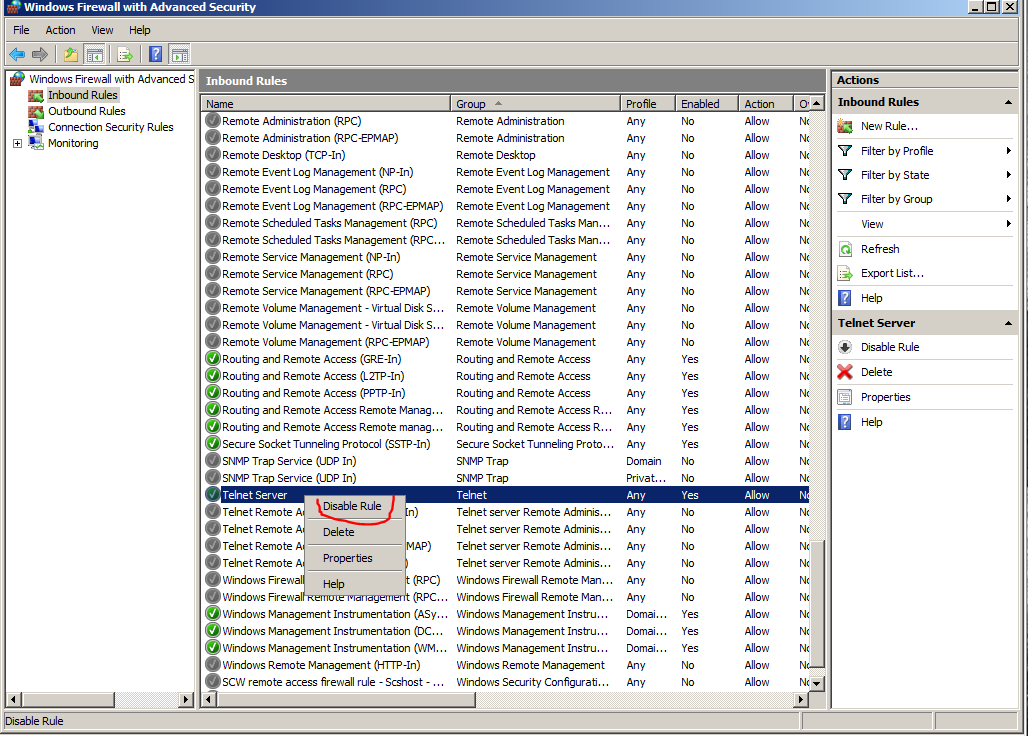
Task: Choose Help in the context menu
Action: (355, 584)
